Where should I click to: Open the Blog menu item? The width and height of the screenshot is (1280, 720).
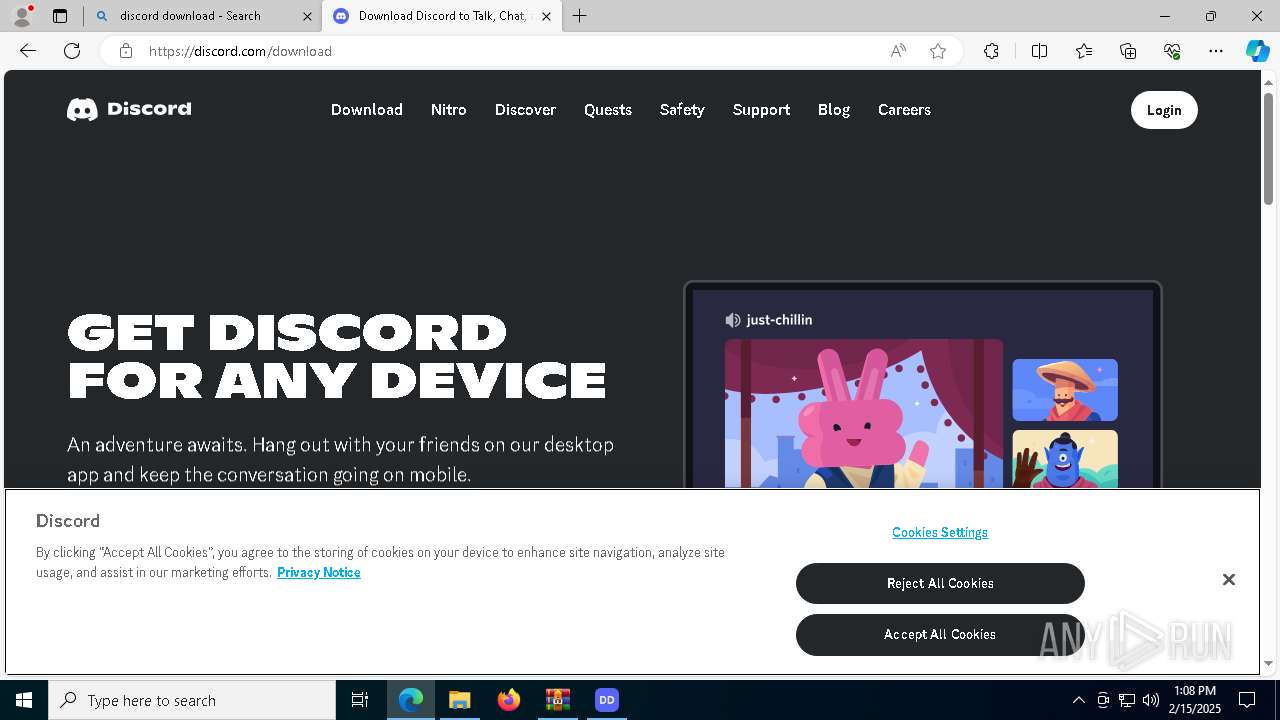[834, 110]
